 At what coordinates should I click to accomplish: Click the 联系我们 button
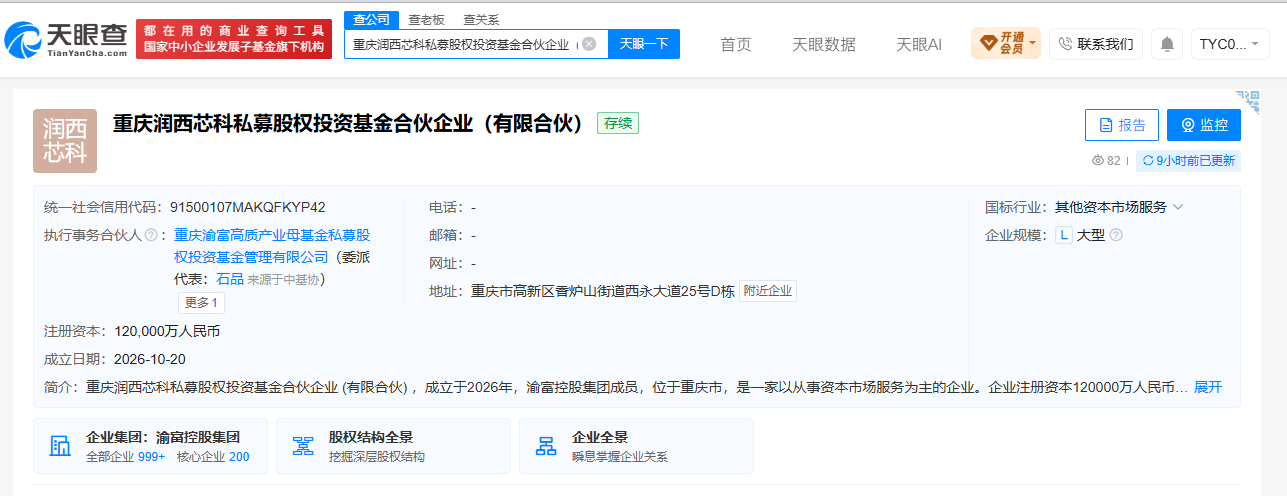(x=1095, y=44)
